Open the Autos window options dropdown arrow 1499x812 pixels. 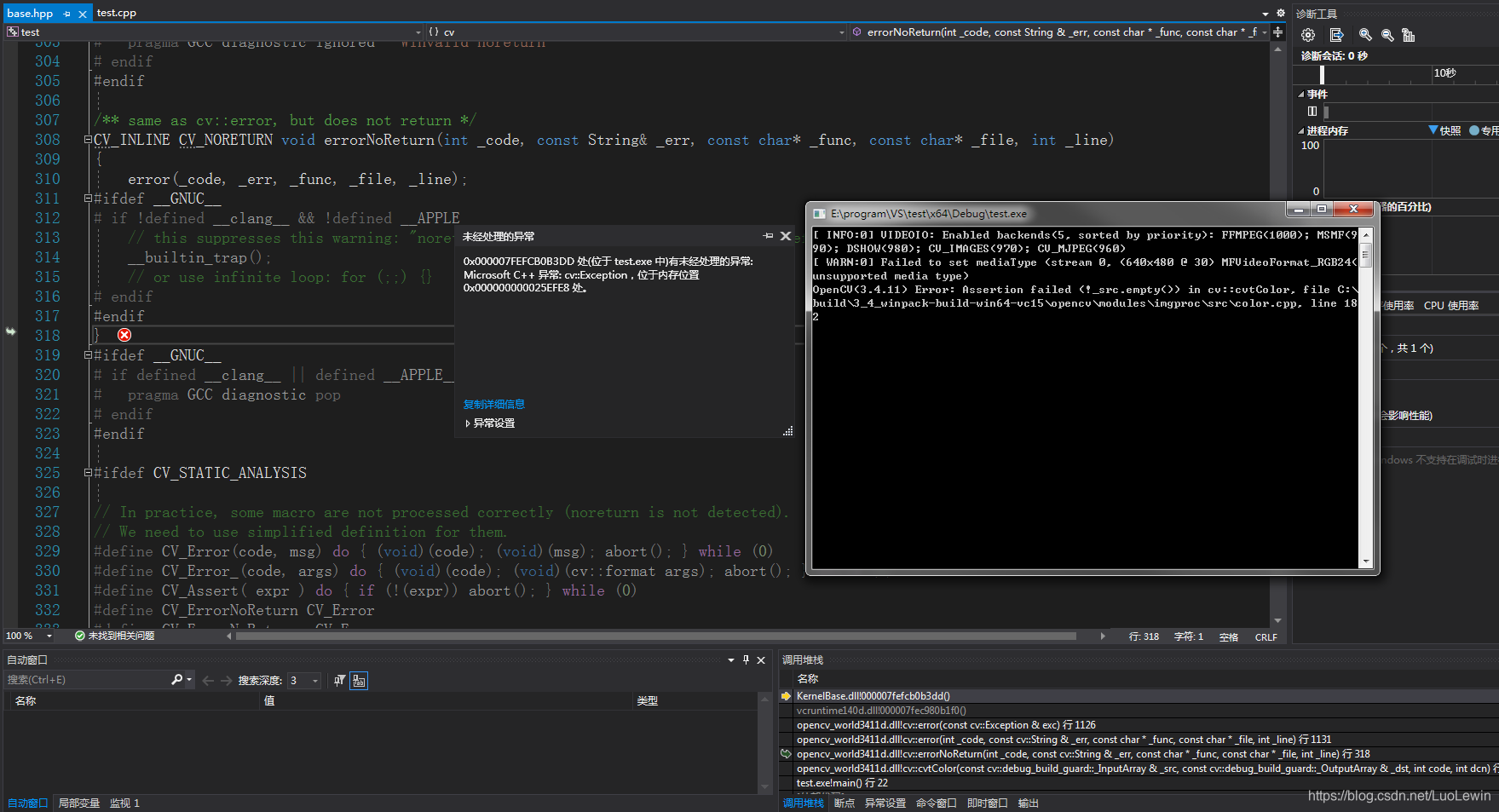tap(730, 659)
